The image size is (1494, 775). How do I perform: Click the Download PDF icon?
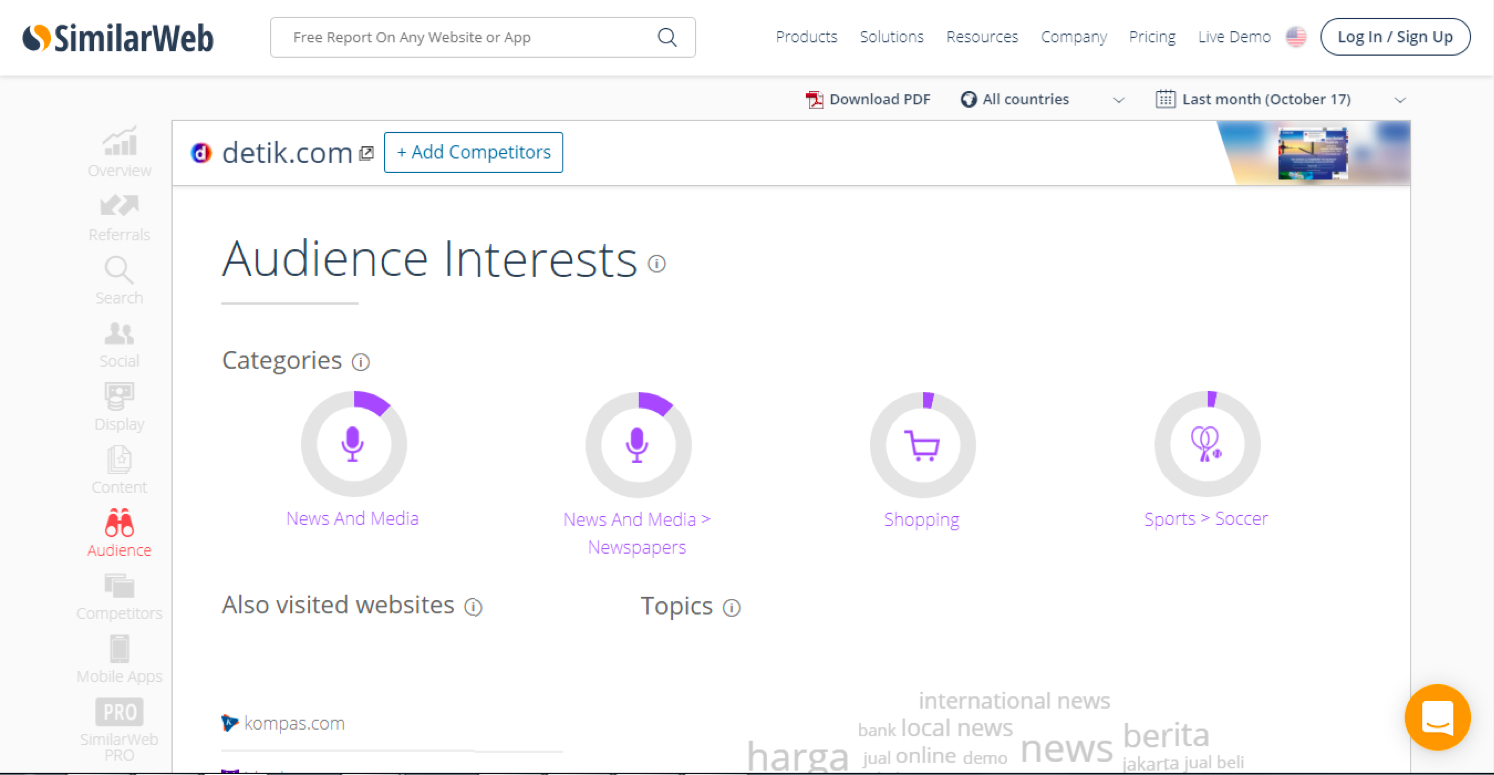(815, 99)
